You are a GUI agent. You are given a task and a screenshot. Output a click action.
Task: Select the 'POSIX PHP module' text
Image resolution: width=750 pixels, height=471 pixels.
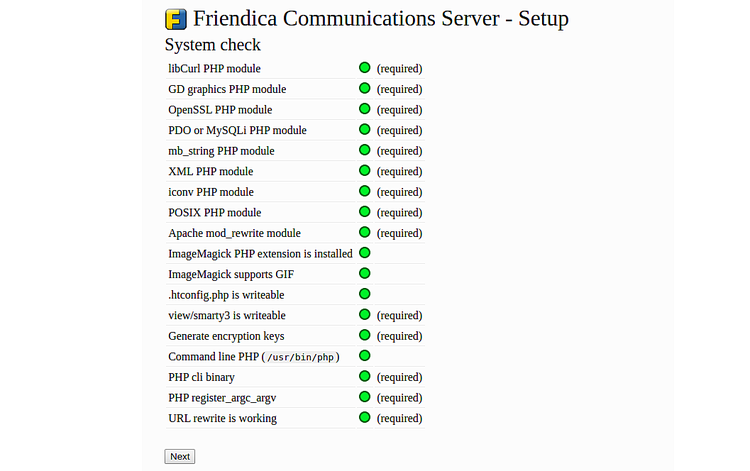point(215,212)
